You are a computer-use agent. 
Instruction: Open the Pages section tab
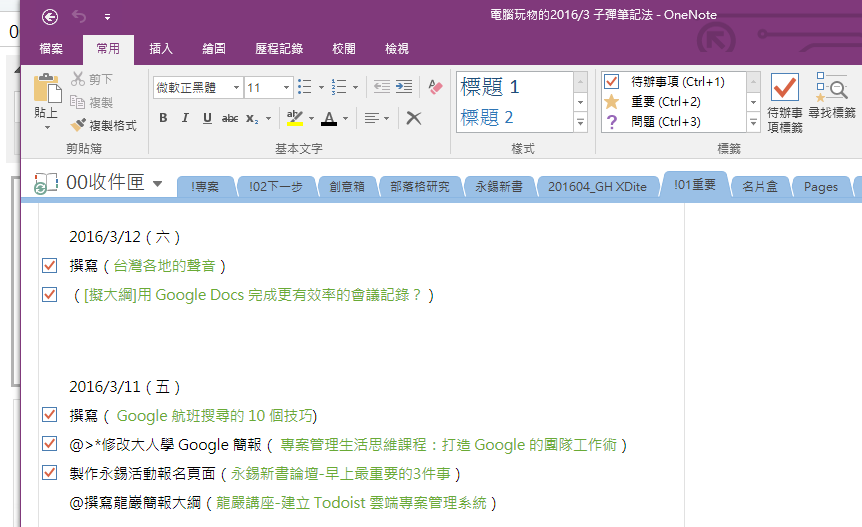(820, 187)
